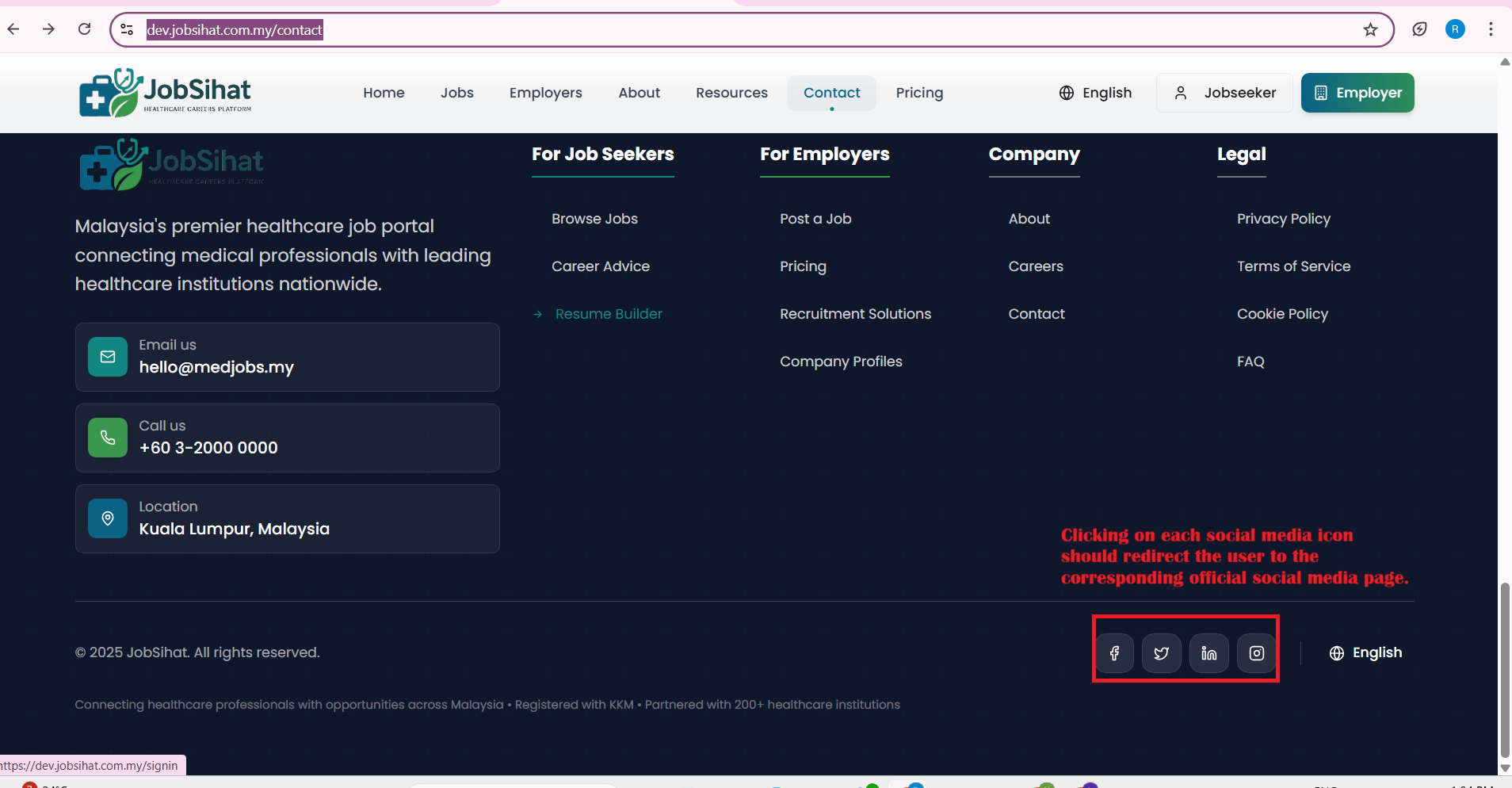Screen dimensions: 1512x788
Task: Open the Resume Builder footer link
Action: coord(609,314)
